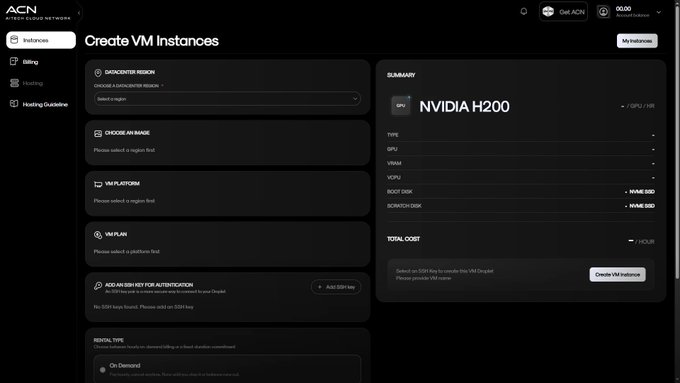Screen dimensions: 680x383
Task: Click the datacenter region pin icon
Action: tap(98, 73)
